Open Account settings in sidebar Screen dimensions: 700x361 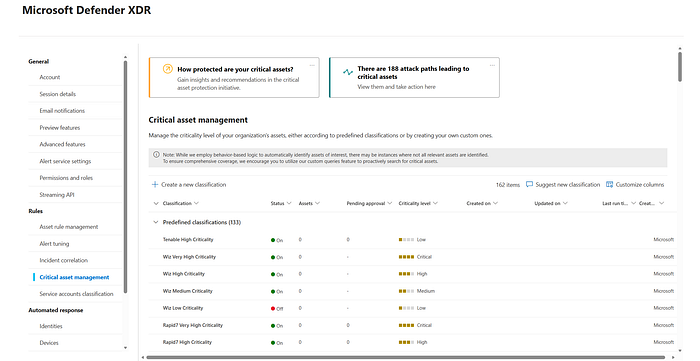point(50,77)
